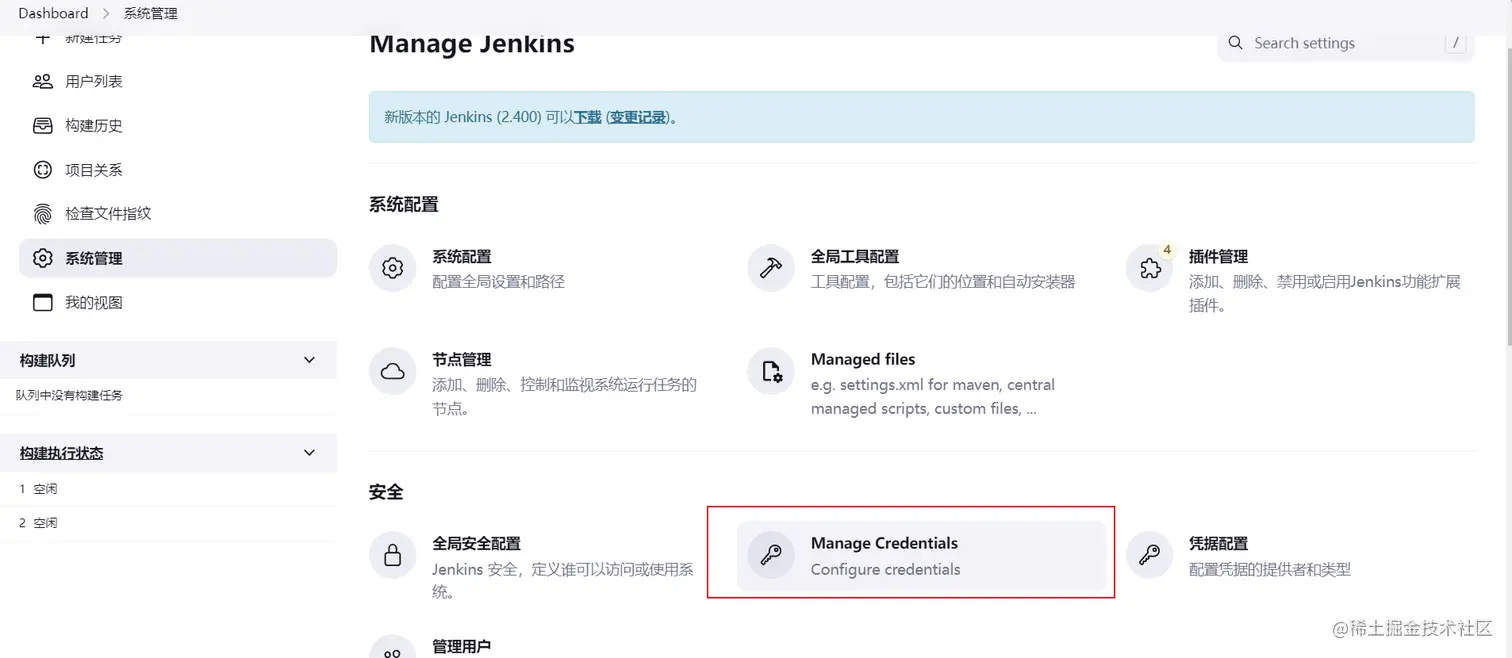Select 我的视图 in sidebar

pos(178,302)
